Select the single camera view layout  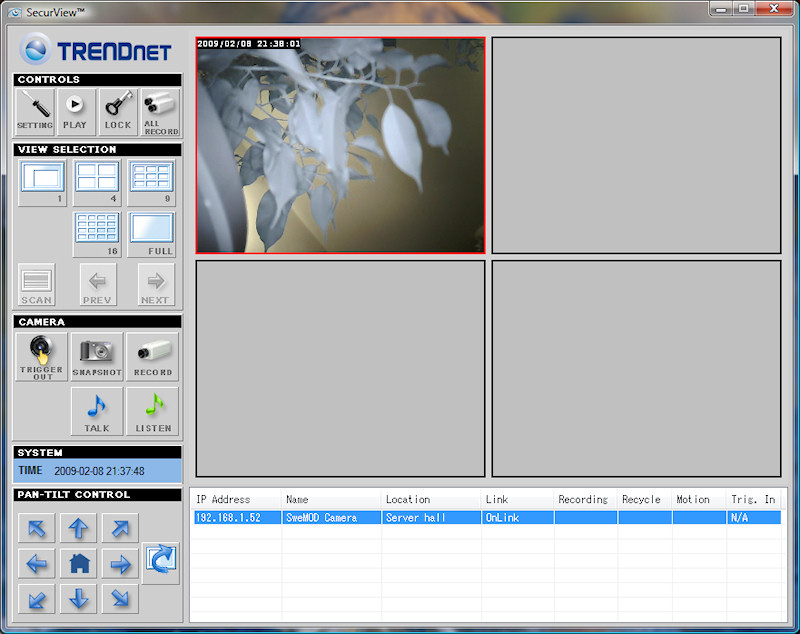tap(42, 181)
